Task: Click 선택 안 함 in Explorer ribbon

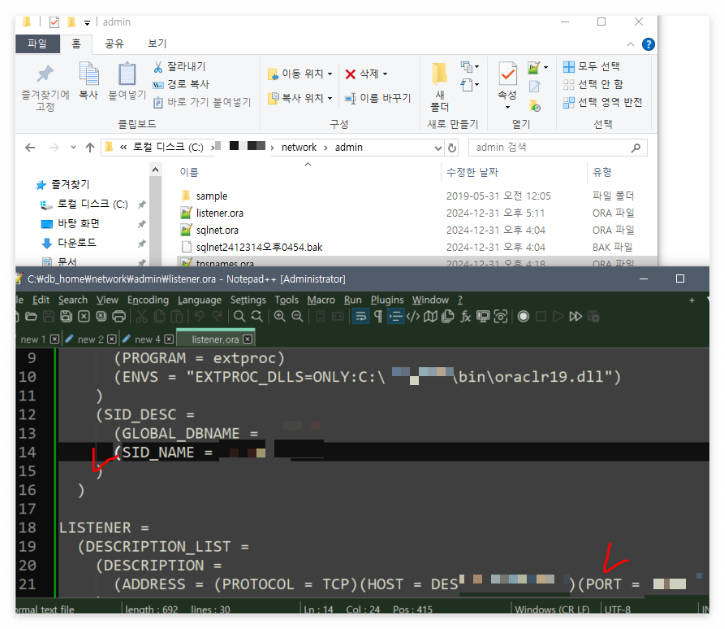Action: (x=593, y=84)
